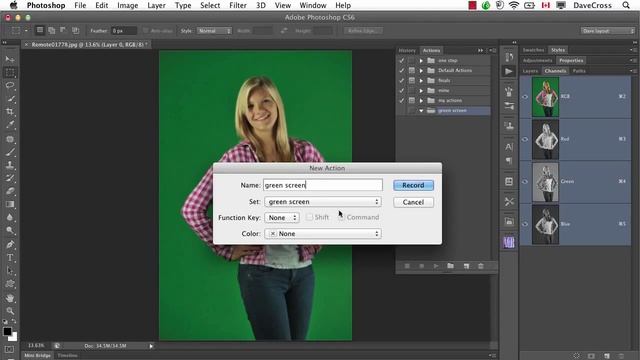Click Create new channel icon
This screenshot has height=360, width=640.
click(x=607, y=356)
